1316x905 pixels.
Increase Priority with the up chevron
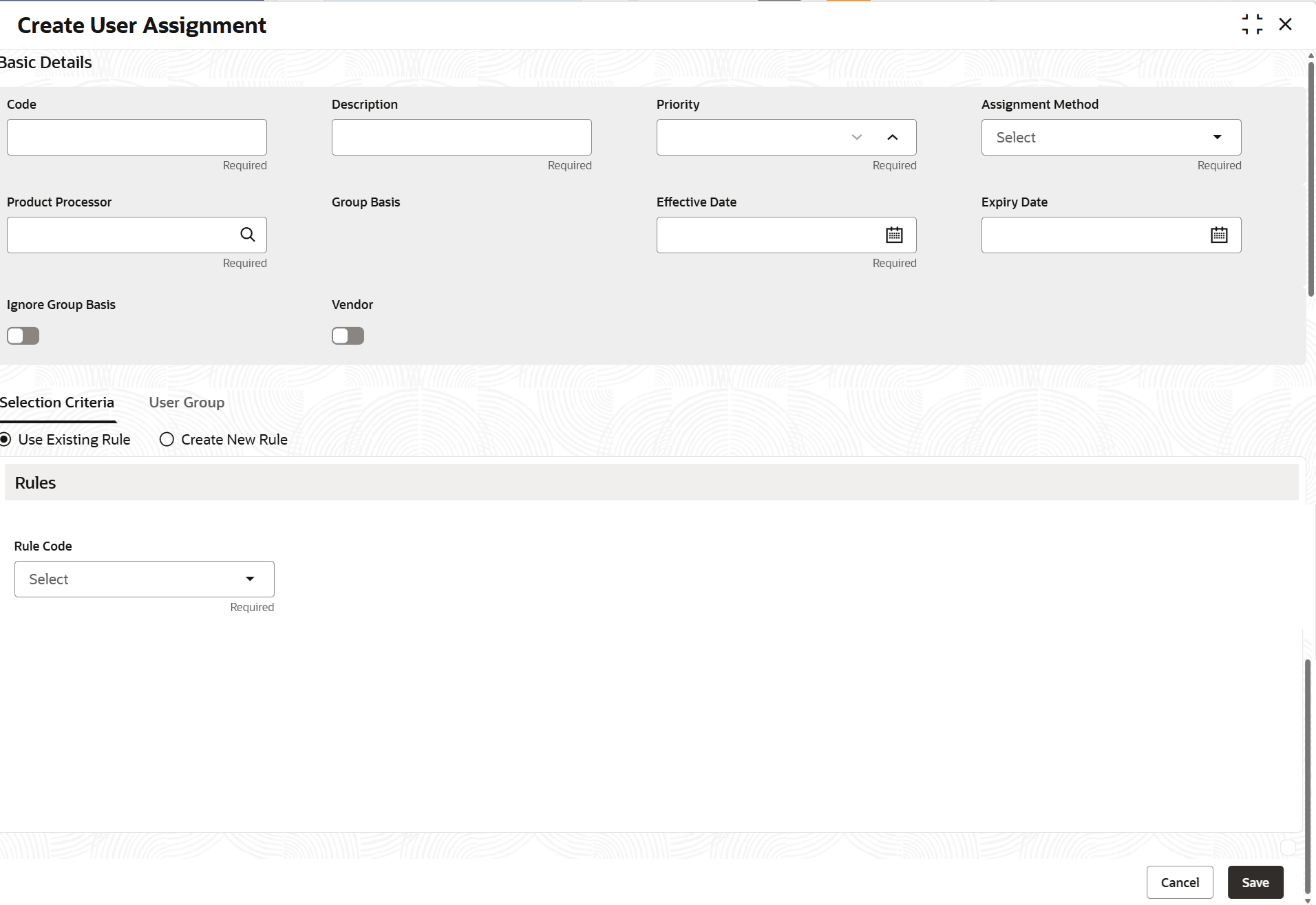click(x=893, y=137)
